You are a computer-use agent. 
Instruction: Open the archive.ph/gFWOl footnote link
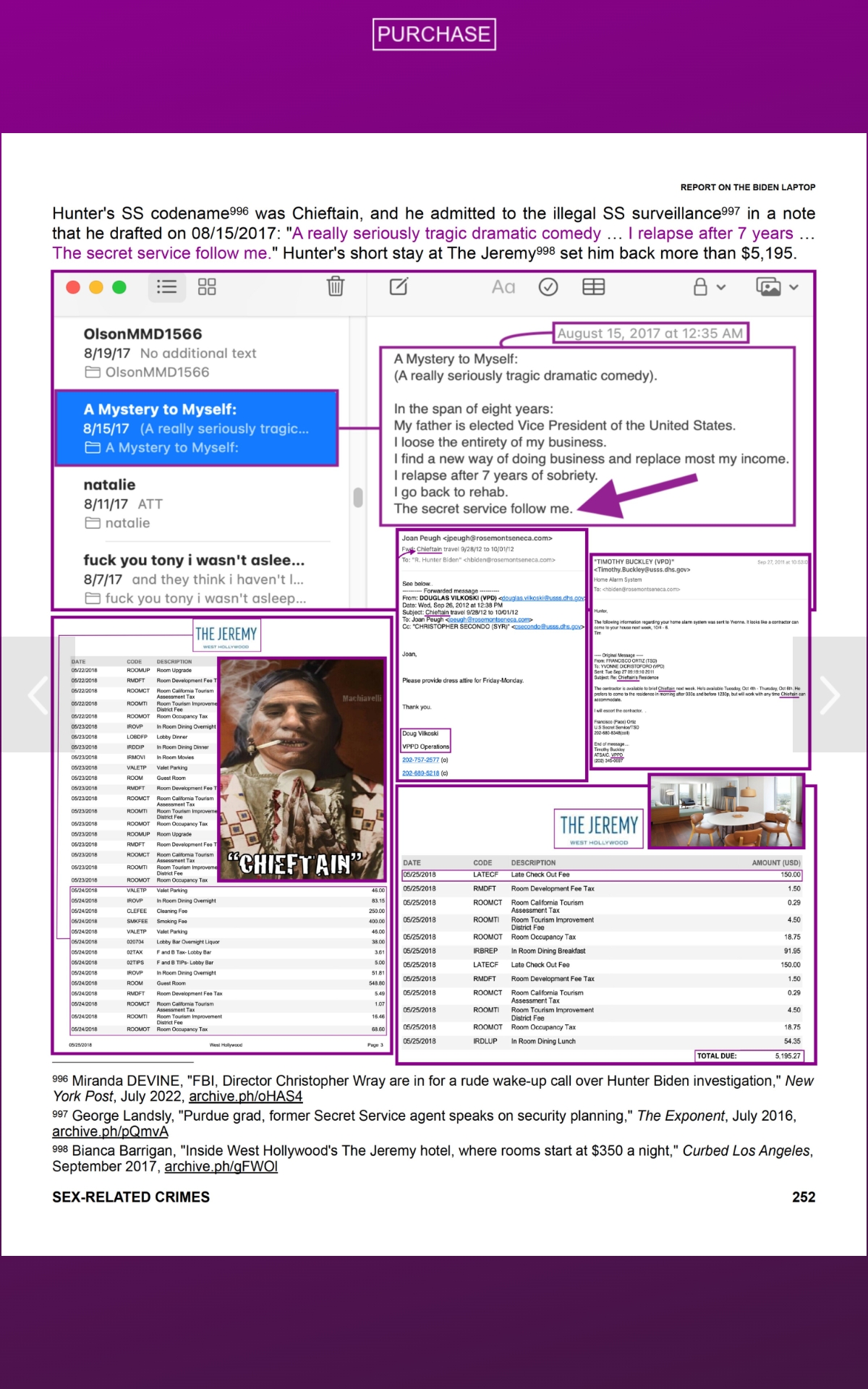click(x=221, y=1166)
